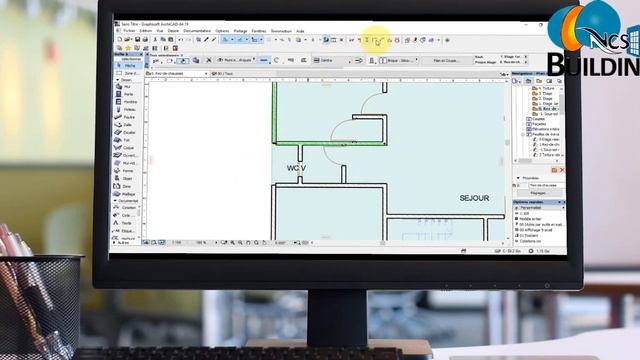Select the curved wall geometry method
The width and height of the screenshot is (640, 360).
point(277,60)
